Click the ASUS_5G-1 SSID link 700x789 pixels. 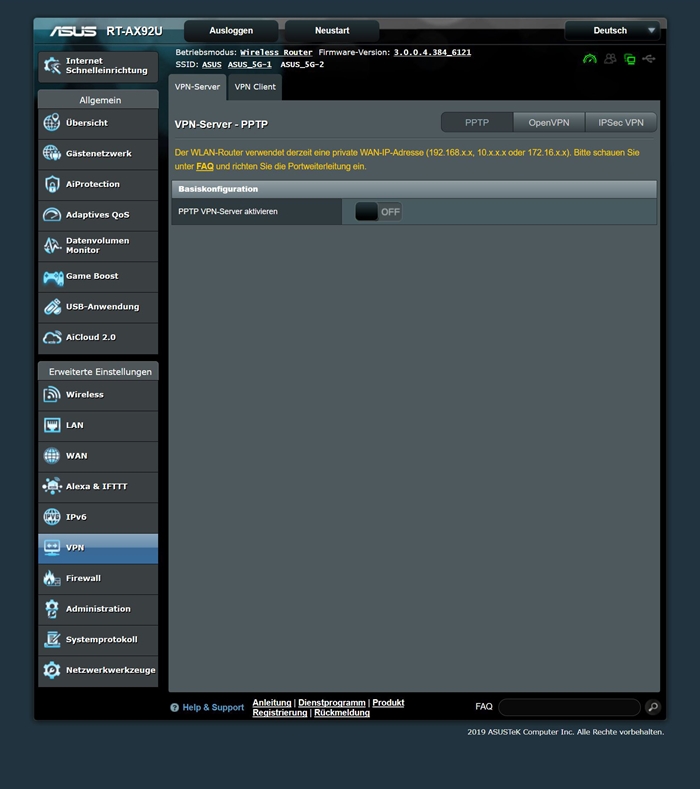250,64
